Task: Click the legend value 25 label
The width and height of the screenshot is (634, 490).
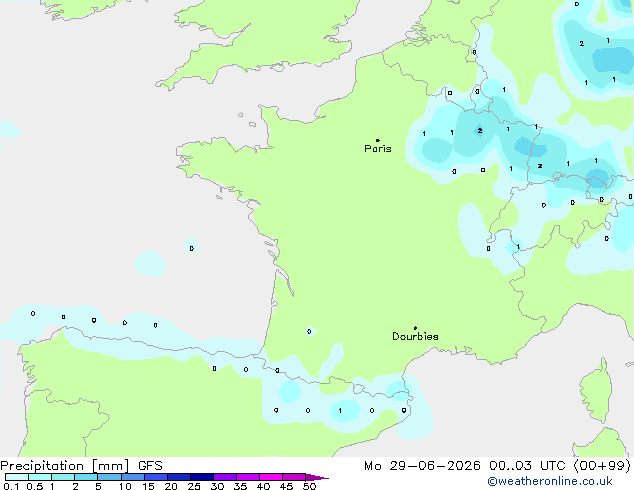Action: 194,486
